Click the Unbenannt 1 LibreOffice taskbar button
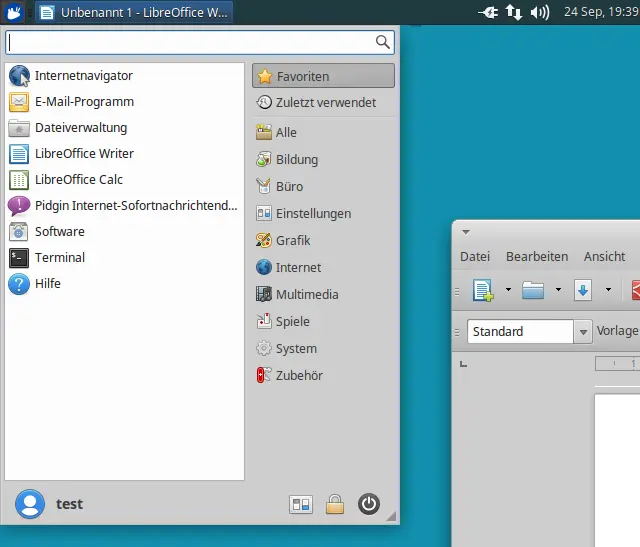This screenshot has width=640, height=547. (134, 12)
